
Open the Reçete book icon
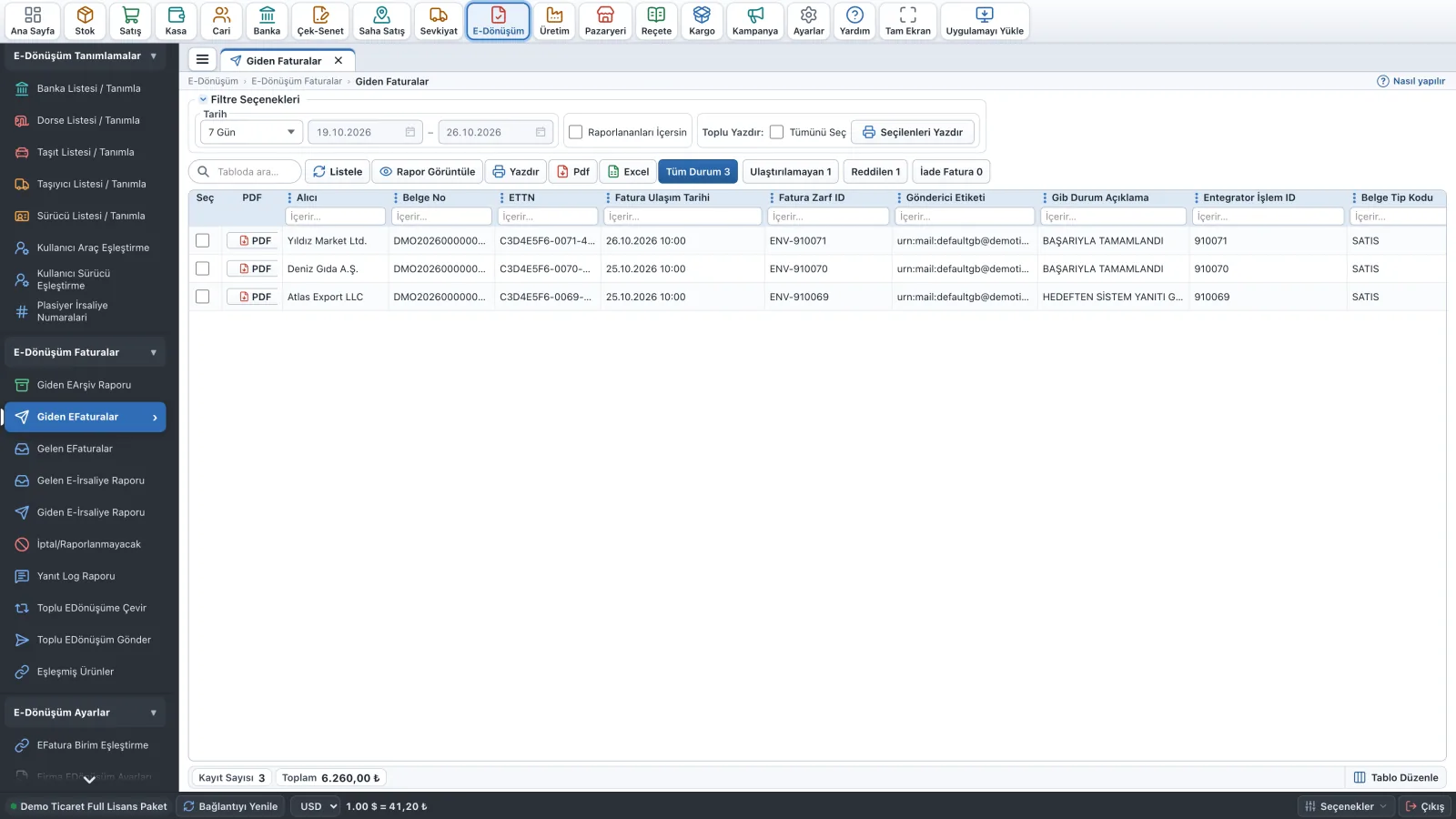(656, 21)
